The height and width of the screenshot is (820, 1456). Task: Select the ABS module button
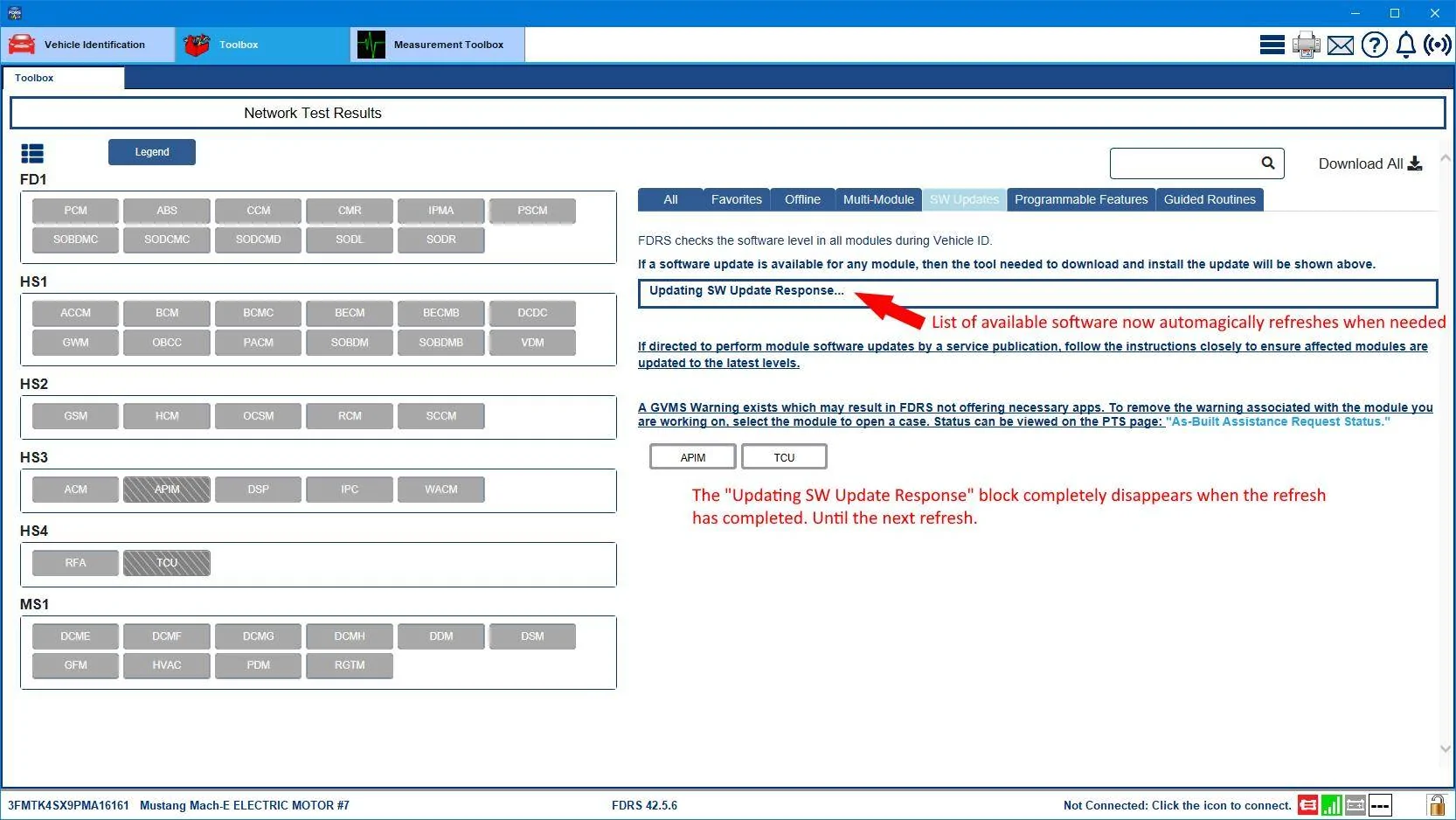(167, 211)
